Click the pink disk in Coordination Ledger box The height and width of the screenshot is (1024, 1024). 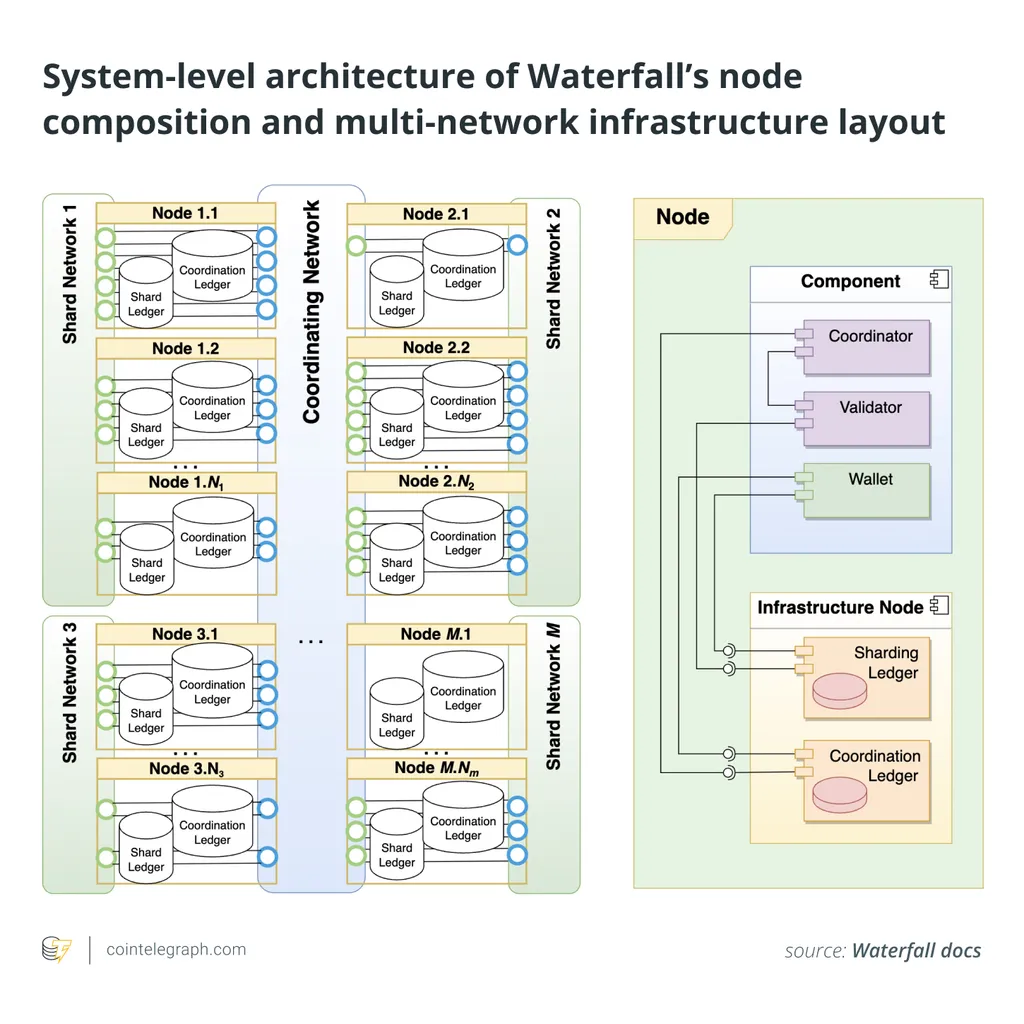point(840,795)
